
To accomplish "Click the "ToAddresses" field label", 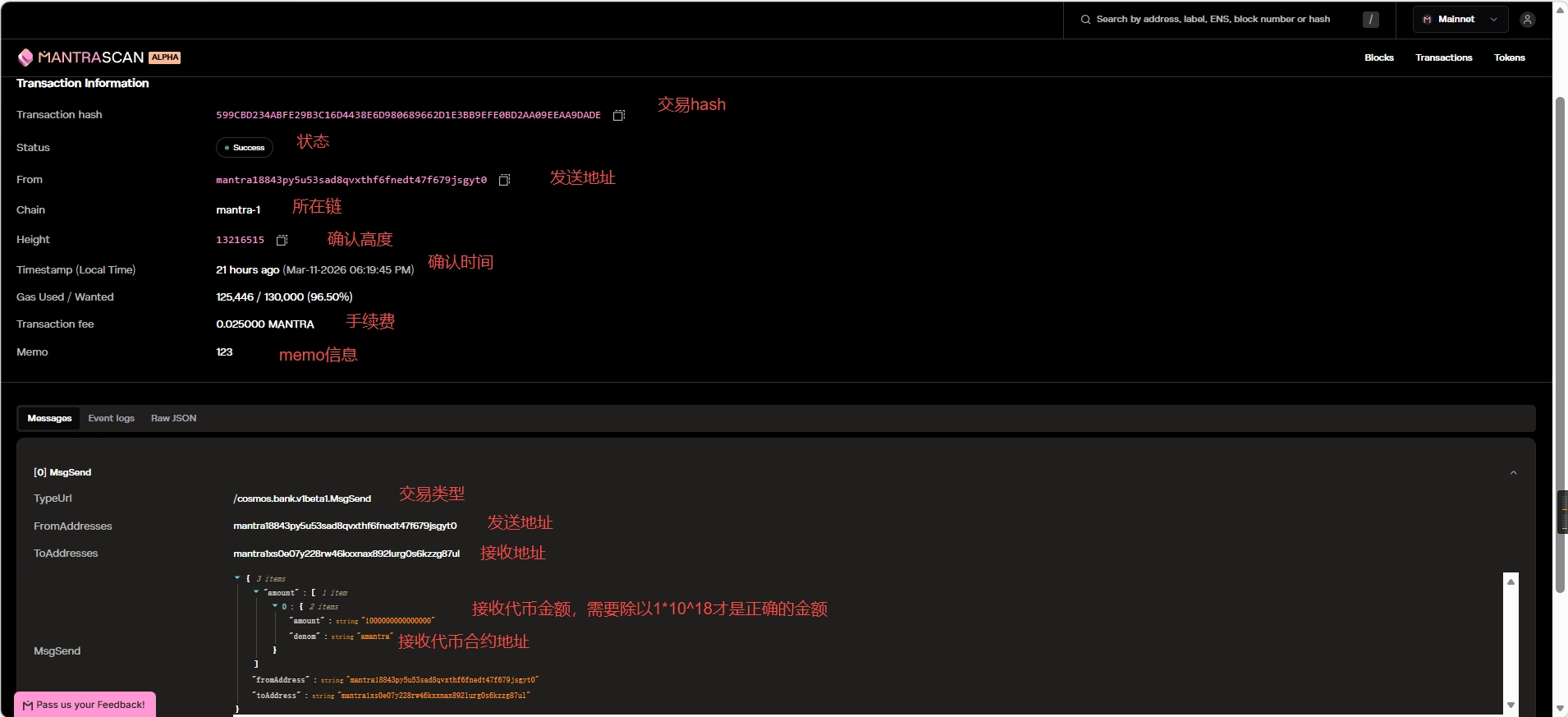I will click(66, 554).
